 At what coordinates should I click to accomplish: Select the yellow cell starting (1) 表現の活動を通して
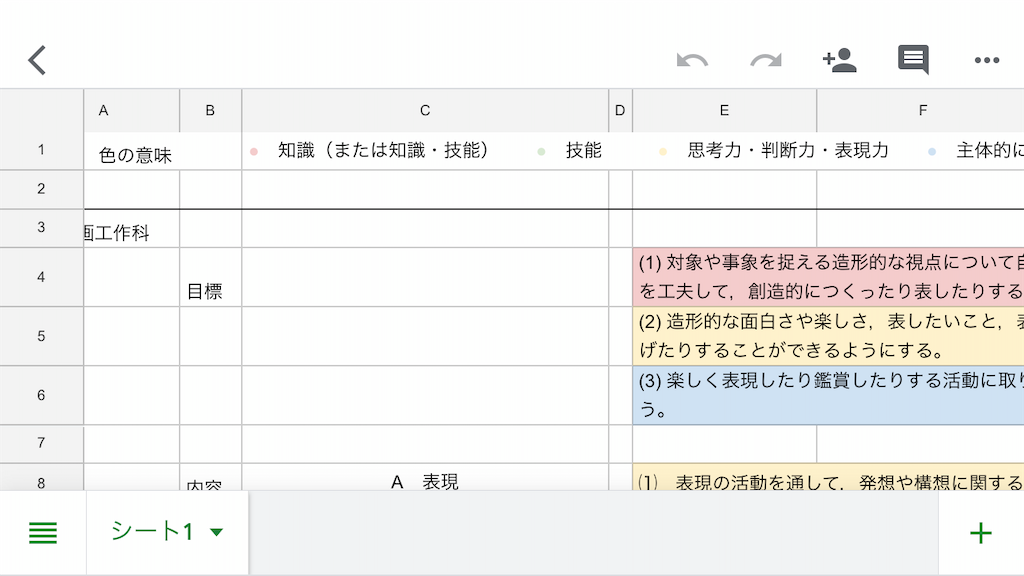828,478
